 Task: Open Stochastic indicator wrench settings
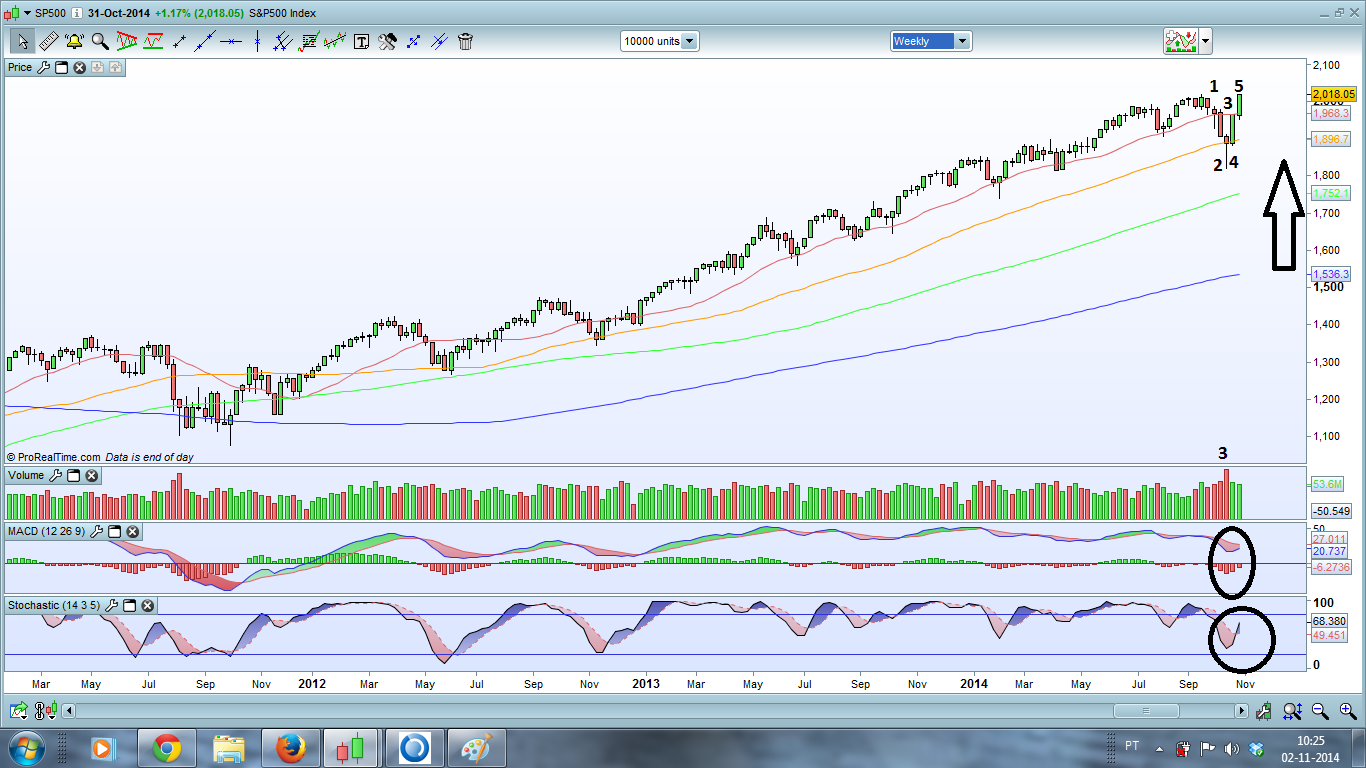[x=112, y=605]
